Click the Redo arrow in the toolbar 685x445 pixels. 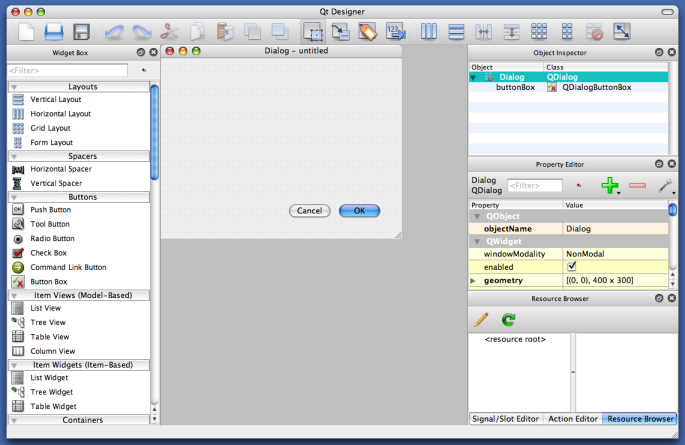tap(142, 32)
